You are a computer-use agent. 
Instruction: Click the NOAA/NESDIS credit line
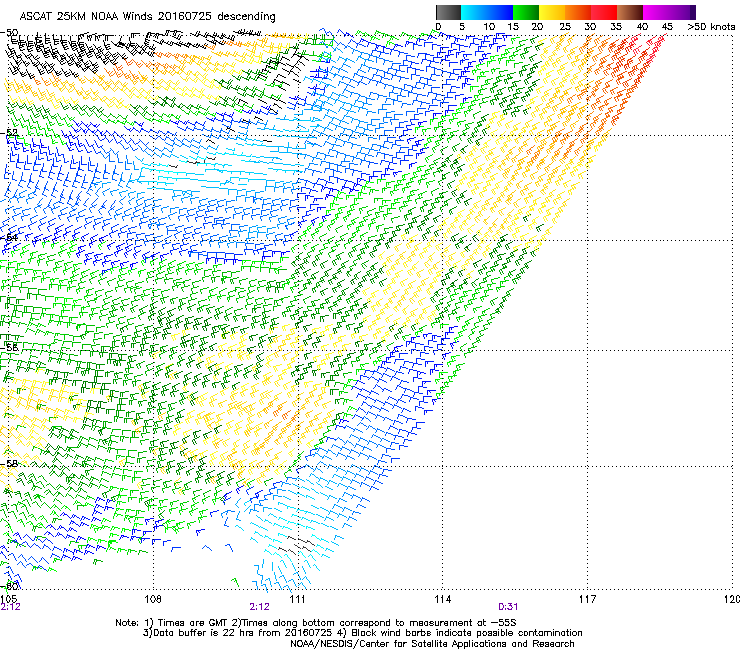pyautogui.click(x=432, y=644)
